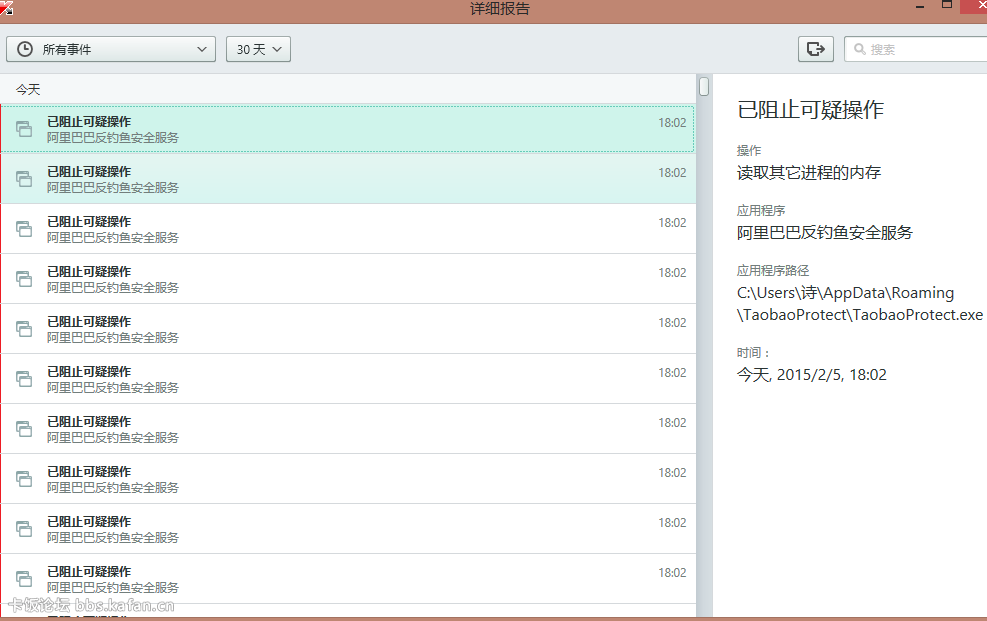Select the third 已阻止可疑操作 event row
The height and width of the screenshot is (621, 987).
(x=347, y=229)
